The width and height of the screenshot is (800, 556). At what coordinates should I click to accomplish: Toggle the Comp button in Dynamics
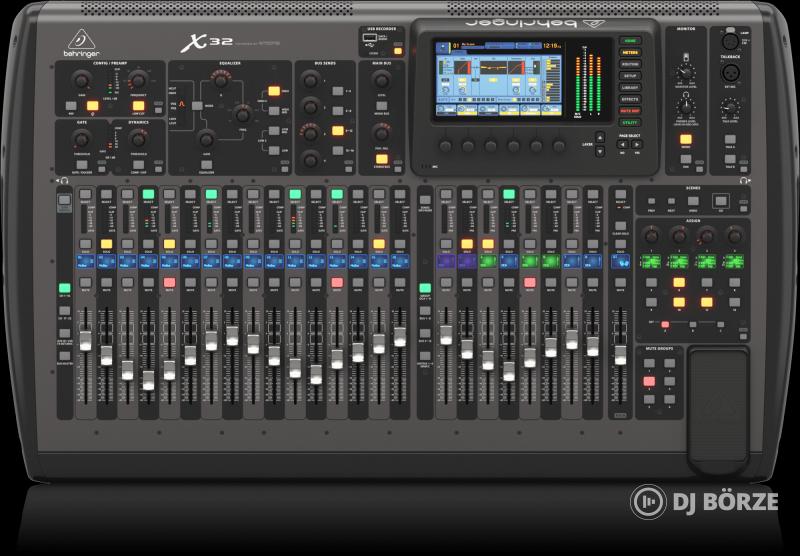coord(138,165)
